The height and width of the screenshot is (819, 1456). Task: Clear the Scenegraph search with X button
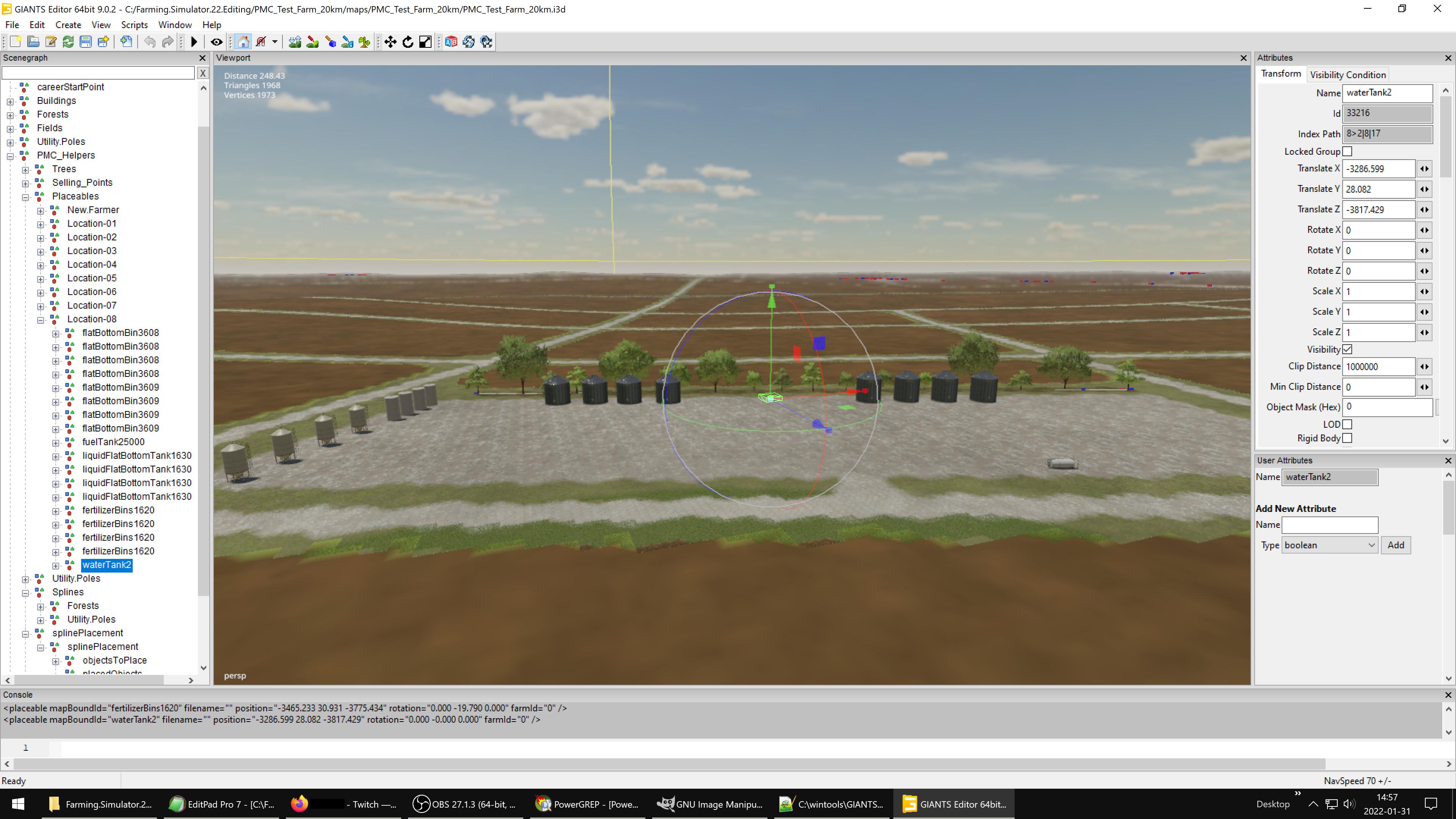[x=203, y=73]
